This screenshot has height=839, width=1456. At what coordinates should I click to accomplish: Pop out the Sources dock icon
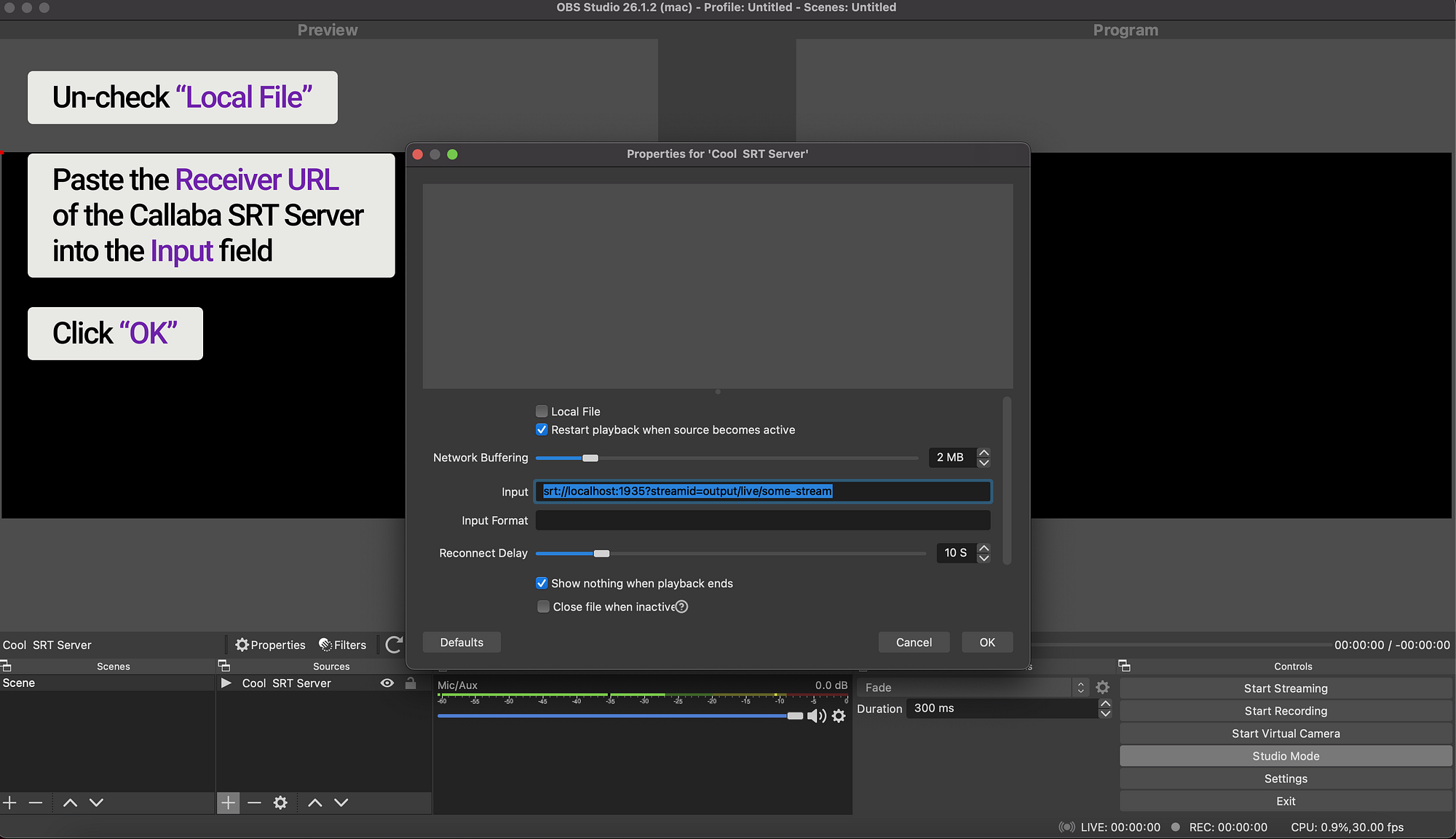pyautogui.click(x=224, y=666)
